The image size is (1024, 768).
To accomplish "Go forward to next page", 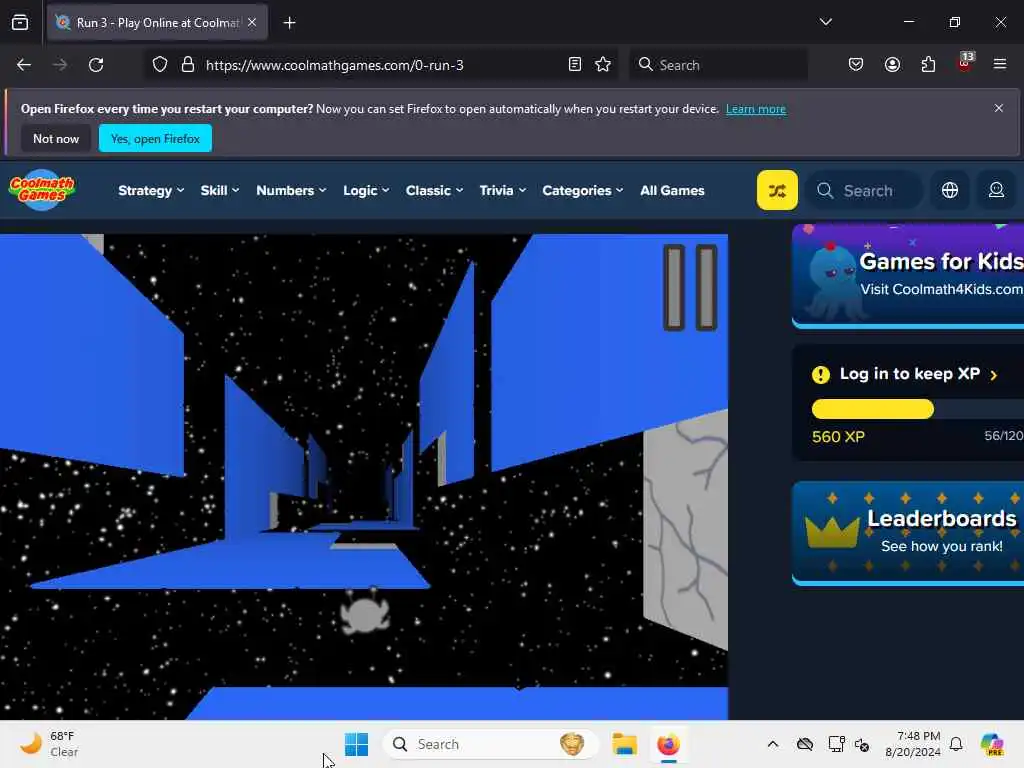I will 59,65.
